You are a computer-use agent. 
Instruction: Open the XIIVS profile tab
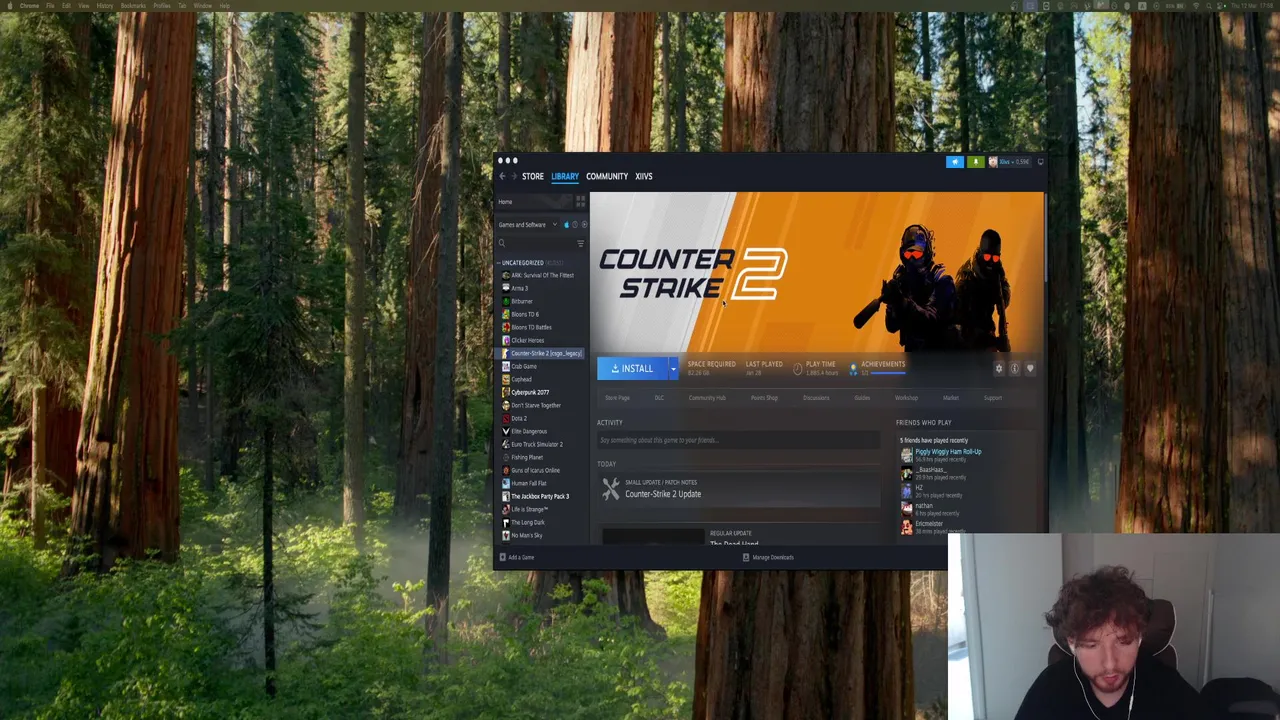pos(644,176)
